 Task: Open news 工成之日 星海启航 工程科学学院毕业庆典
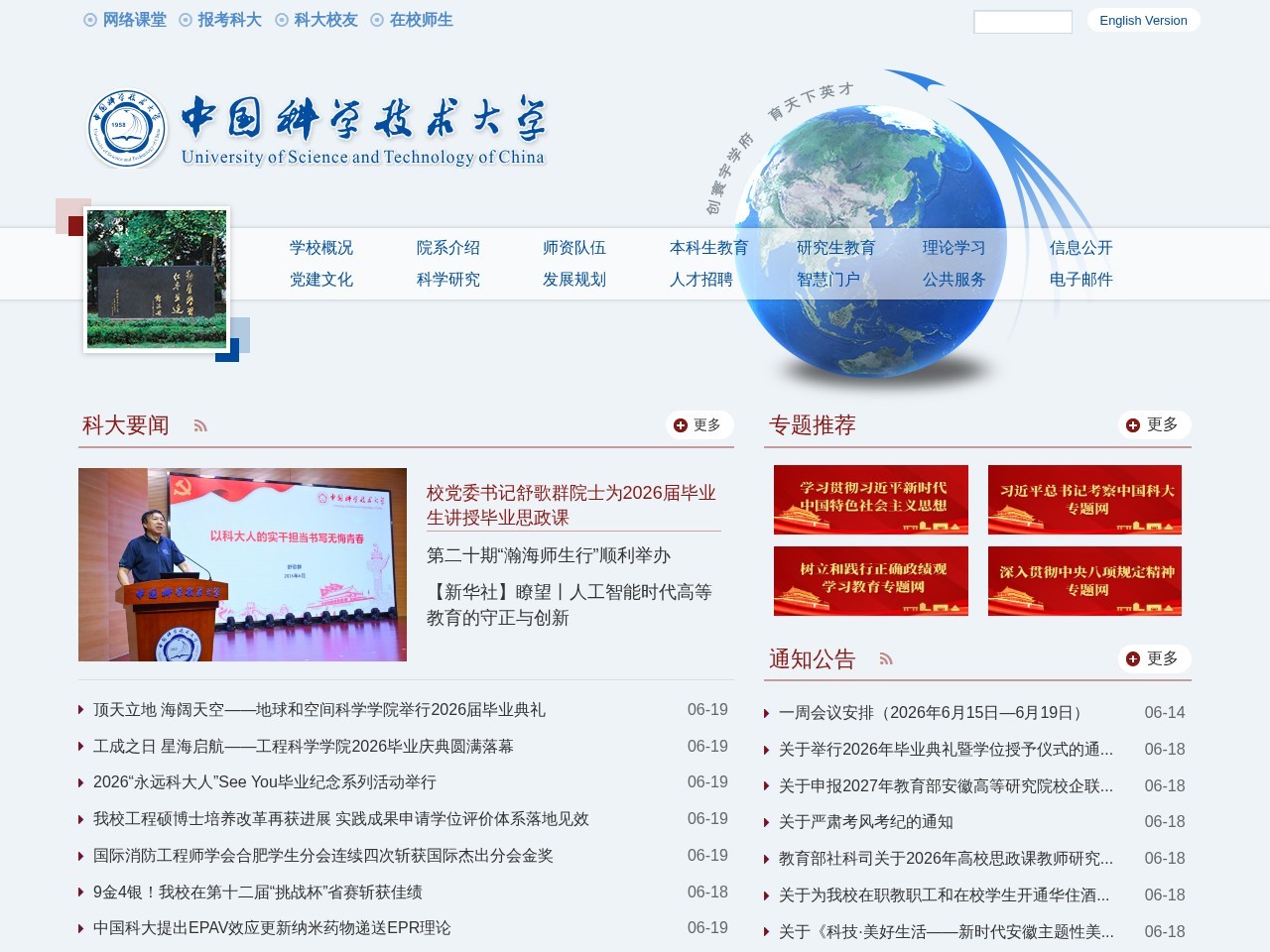304,747
